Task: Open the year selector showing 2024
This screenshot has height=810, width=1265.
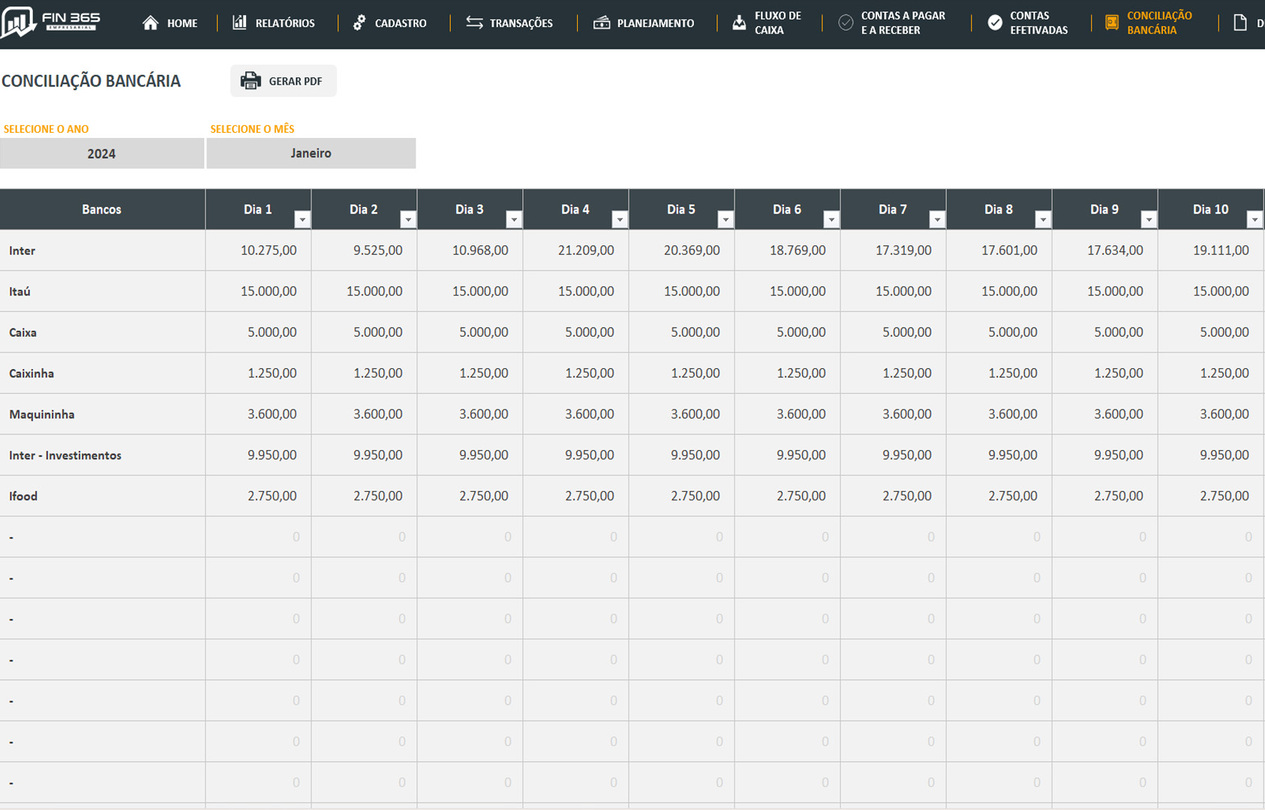Action: pyautogui.click(x=102, y=153)
